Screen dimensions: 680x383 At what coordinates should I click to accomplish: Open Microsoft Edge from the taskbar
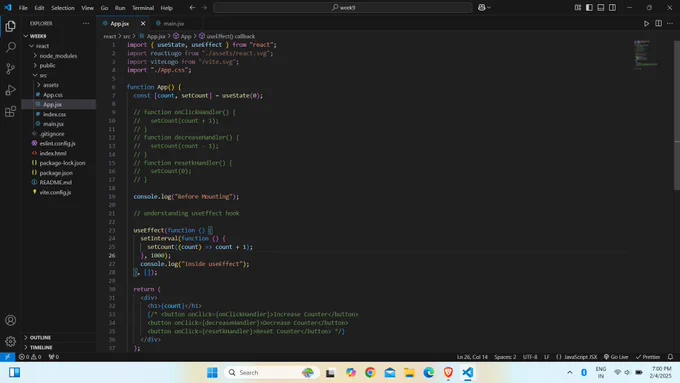428,373
